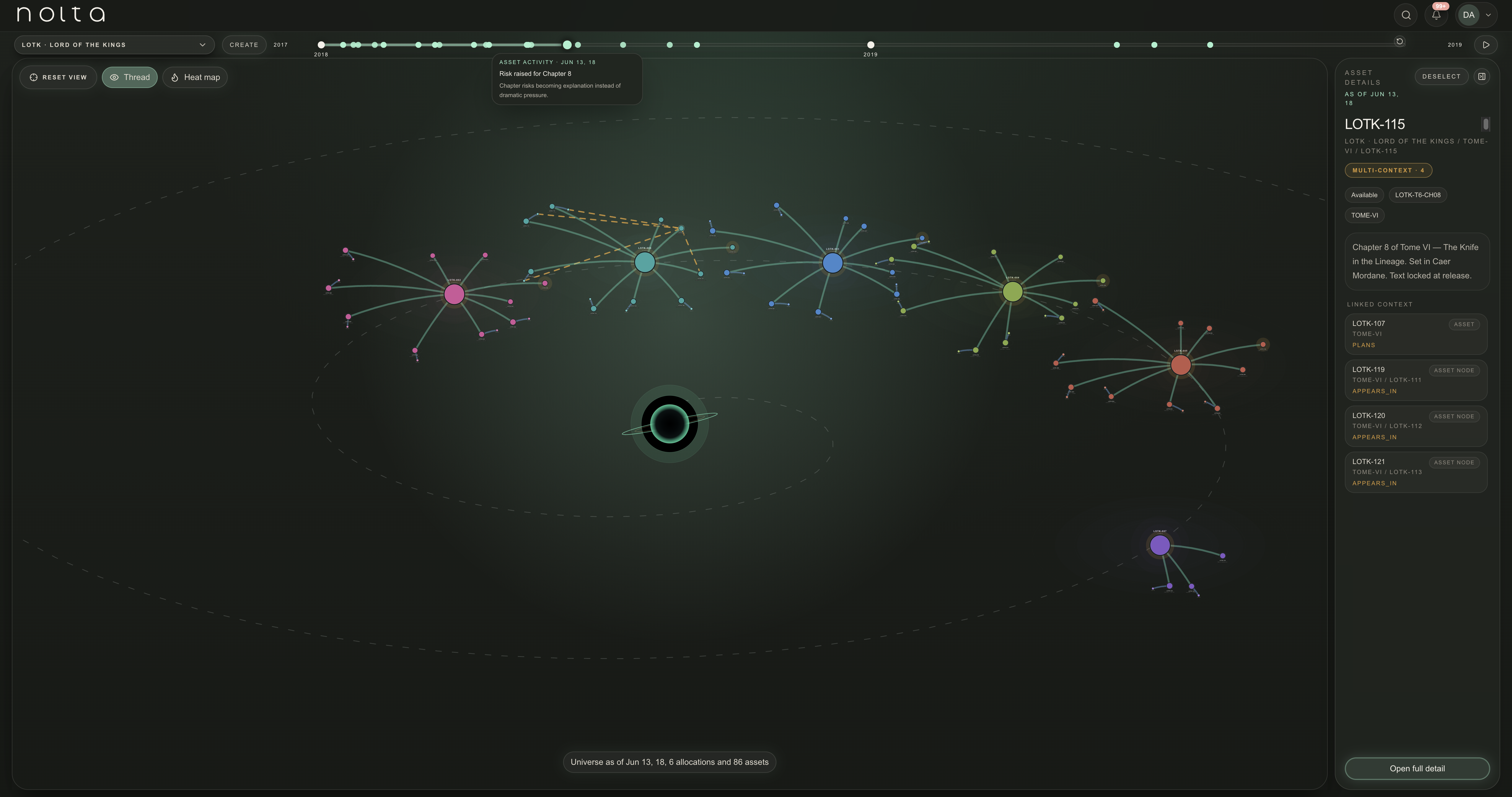
Task: Click the RESET VIEW button
Action: click(58, 77)
